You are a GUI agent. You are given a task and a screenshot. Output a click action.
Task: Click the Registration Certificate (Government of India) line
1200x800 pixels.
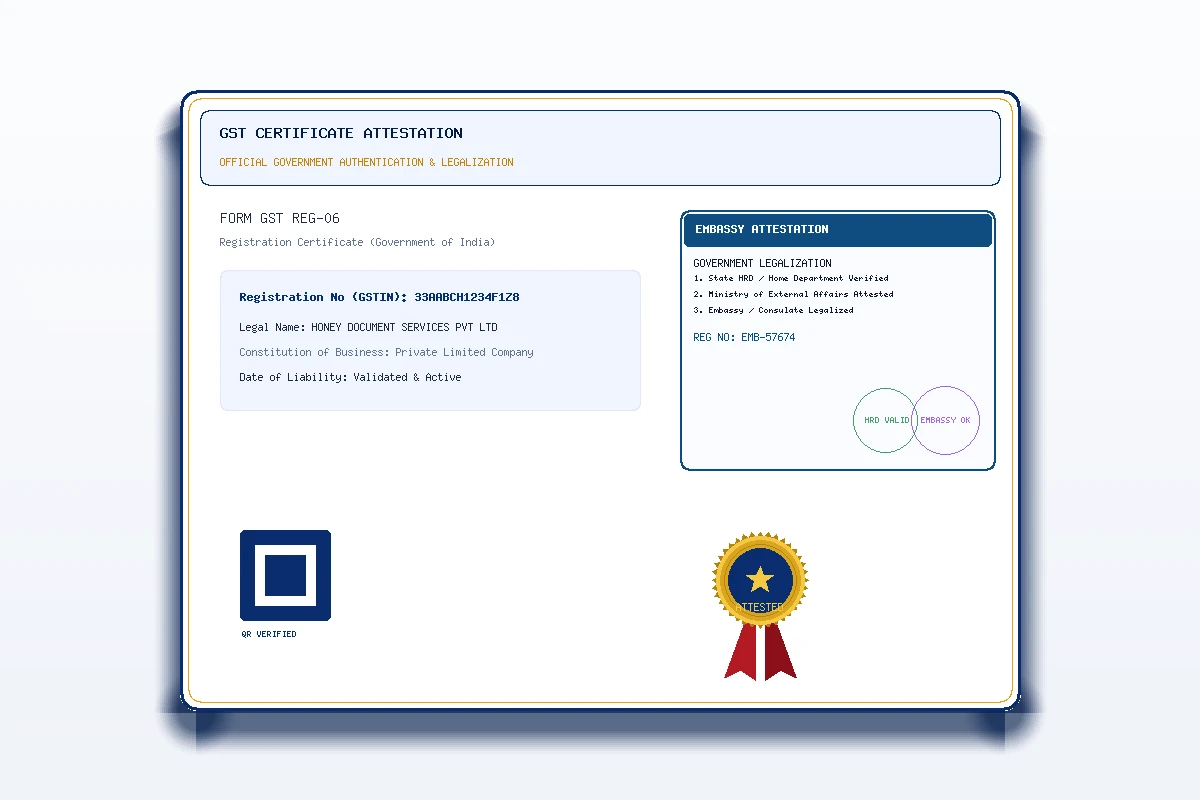pos(357,242)
